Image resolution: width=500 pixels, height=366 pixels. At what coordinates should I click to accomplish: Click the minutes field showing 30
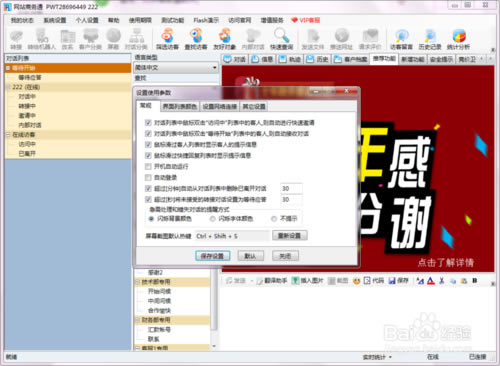coord(291,189)
